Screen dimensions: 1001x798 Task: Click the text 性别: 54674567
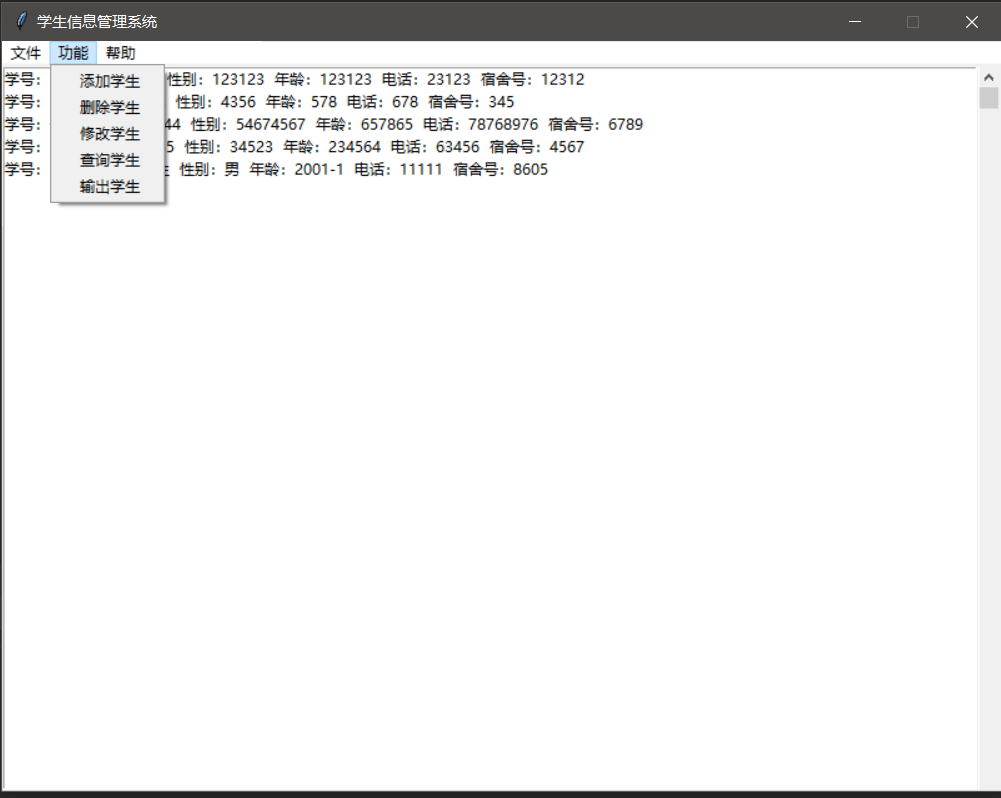pyautogui.click(x=248, y=124)
